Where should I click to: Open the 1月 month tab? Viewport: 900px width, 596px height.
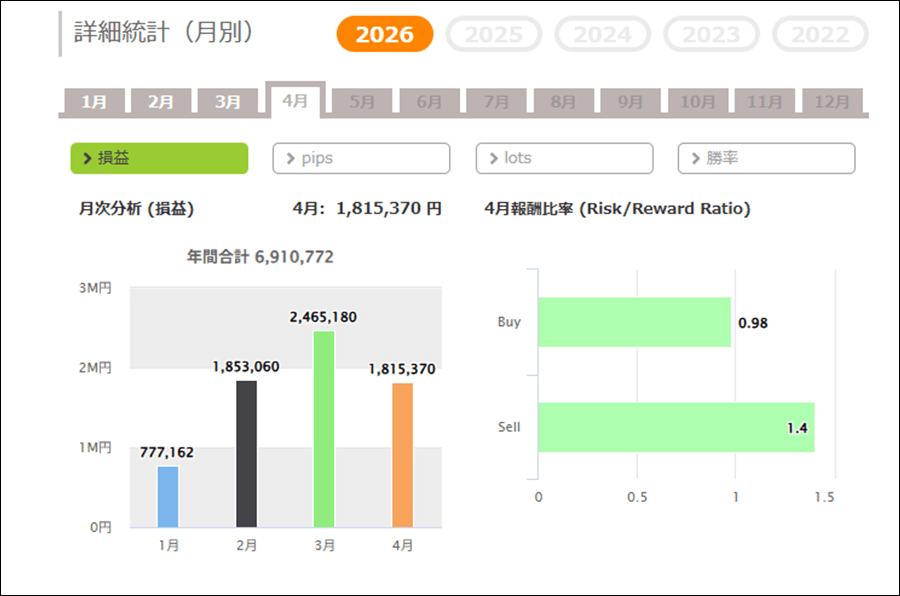coord(94,102)
